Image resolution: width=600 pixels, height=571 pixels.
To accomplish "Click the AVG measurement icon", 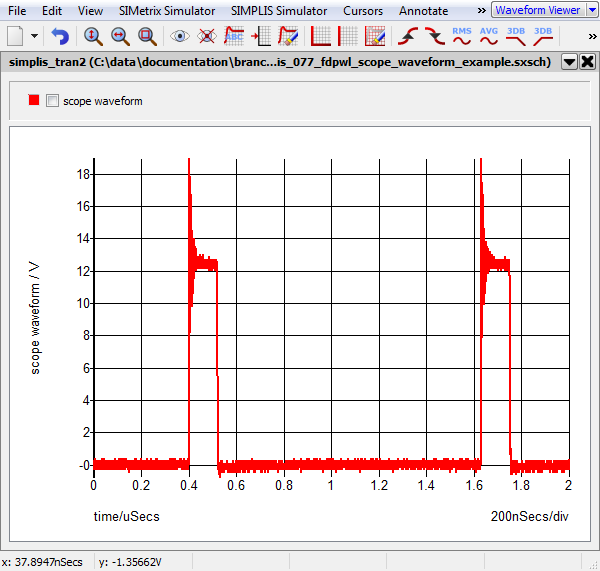I will [x=489, y=36].
